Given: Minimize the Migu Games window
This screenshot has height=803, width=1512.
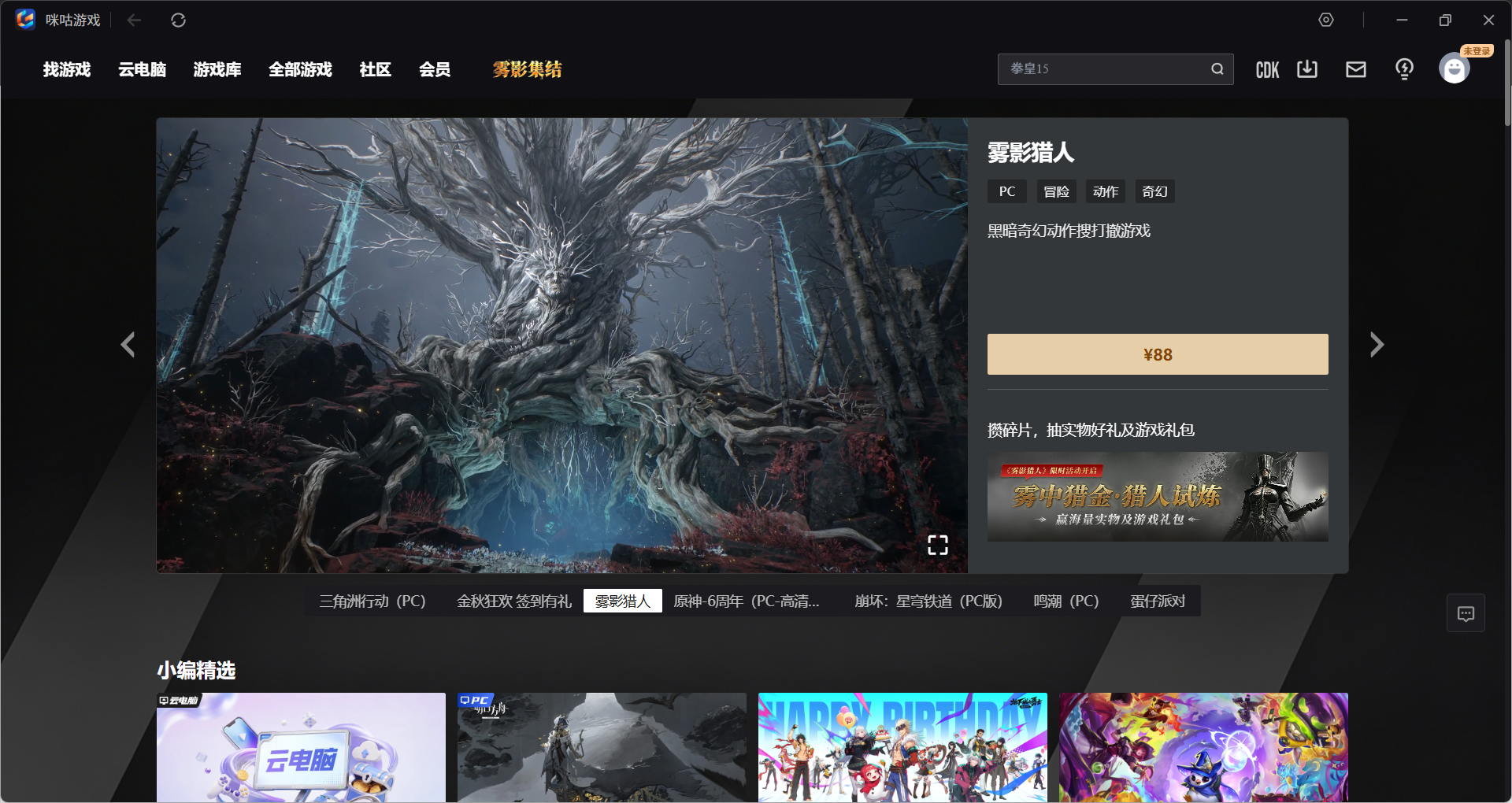Looking at the screenshot, I should (1402, 20).
